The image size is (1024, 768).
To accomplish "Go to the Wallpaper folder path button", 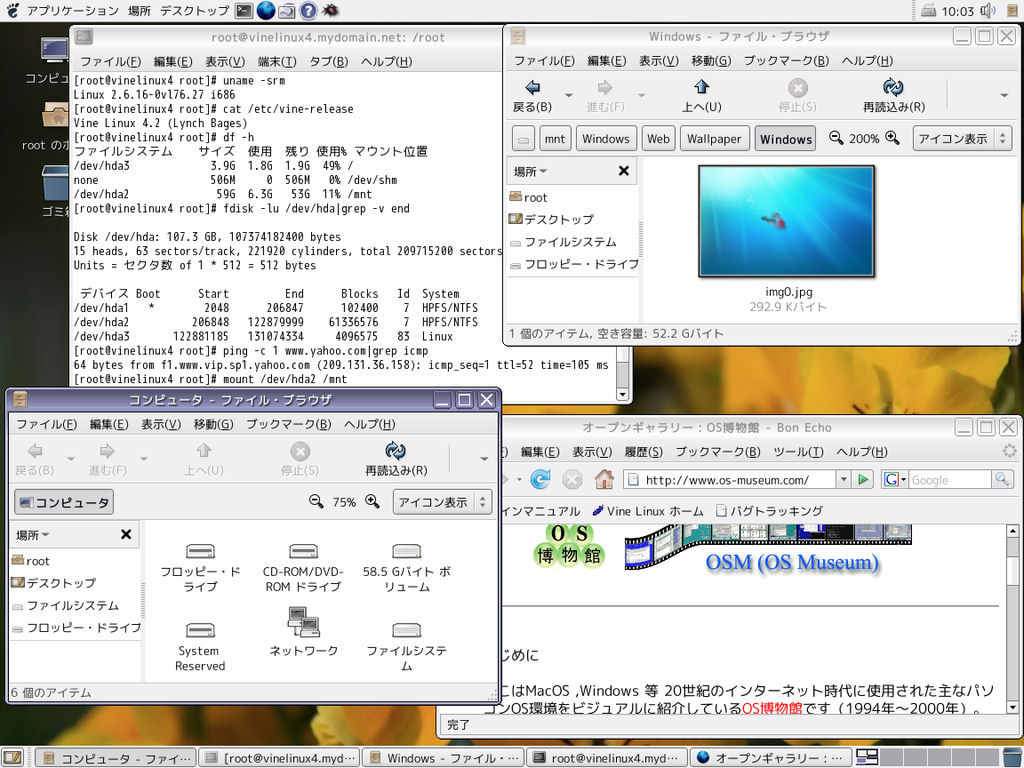I will point(714,139).
